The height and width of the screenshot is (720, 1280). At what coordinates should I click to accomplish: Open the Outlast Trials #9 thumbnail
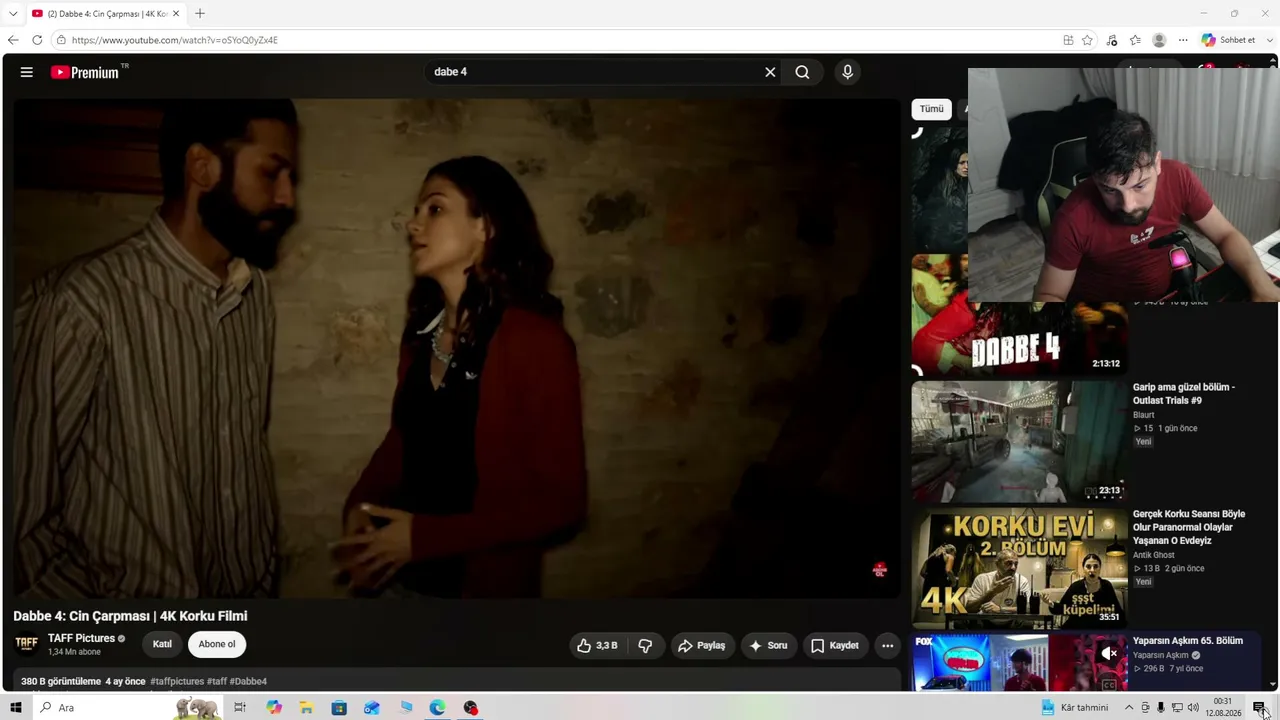1019,441
